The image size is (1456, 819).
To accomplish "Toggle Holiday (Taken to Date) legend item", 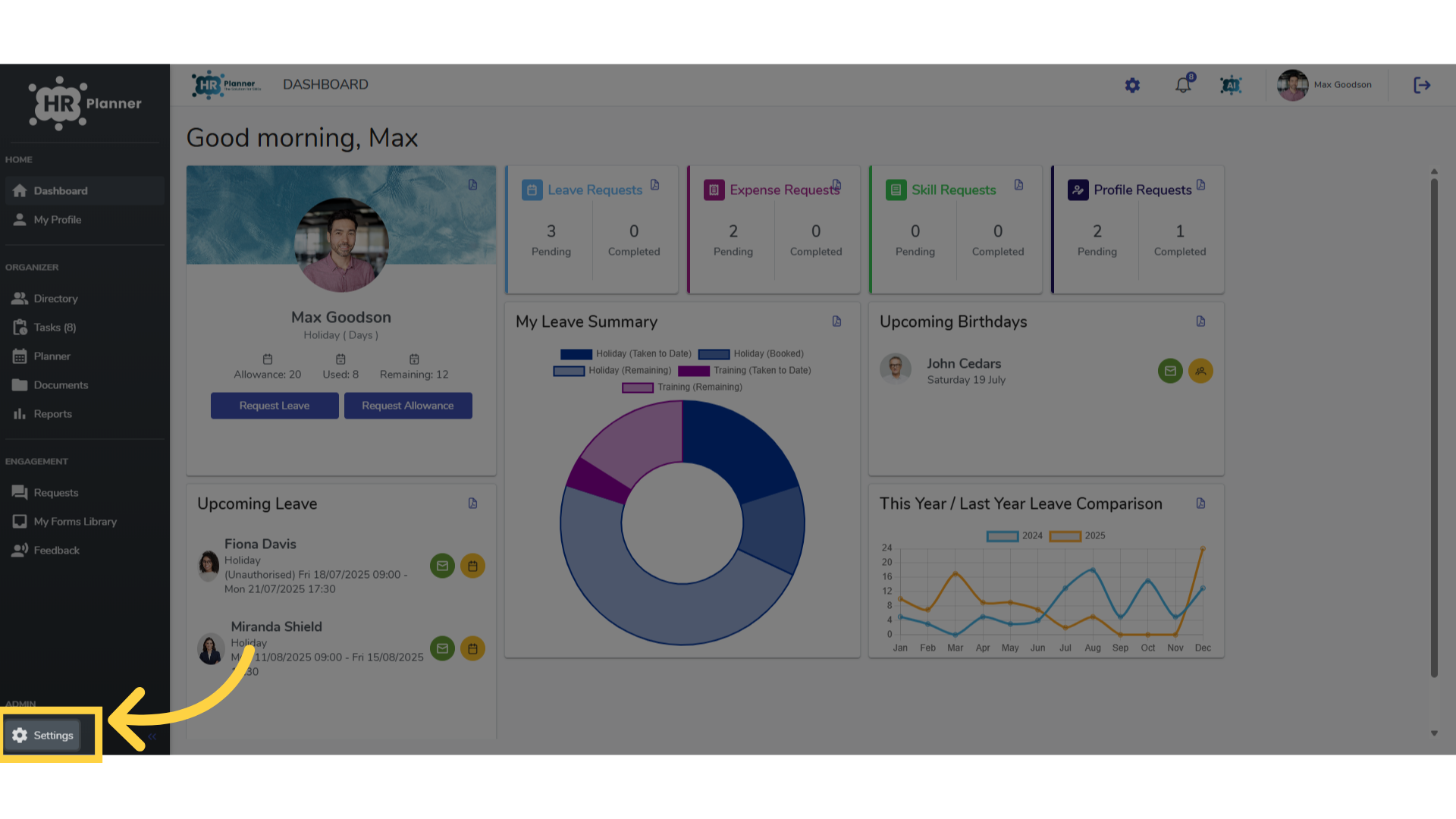I will pos(626,354).
